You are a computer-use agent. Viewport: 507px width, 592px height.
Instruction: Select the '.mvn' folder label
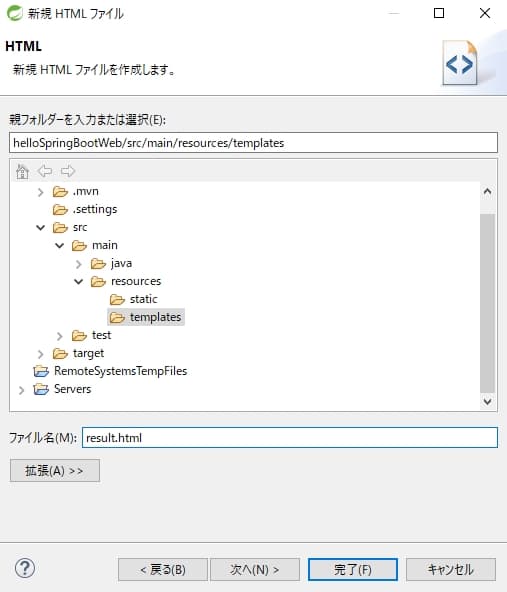click(86, 191)
